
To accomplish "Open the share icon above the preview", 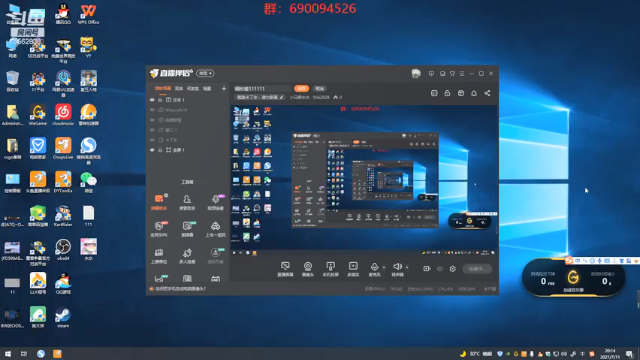I will (487, 93).
